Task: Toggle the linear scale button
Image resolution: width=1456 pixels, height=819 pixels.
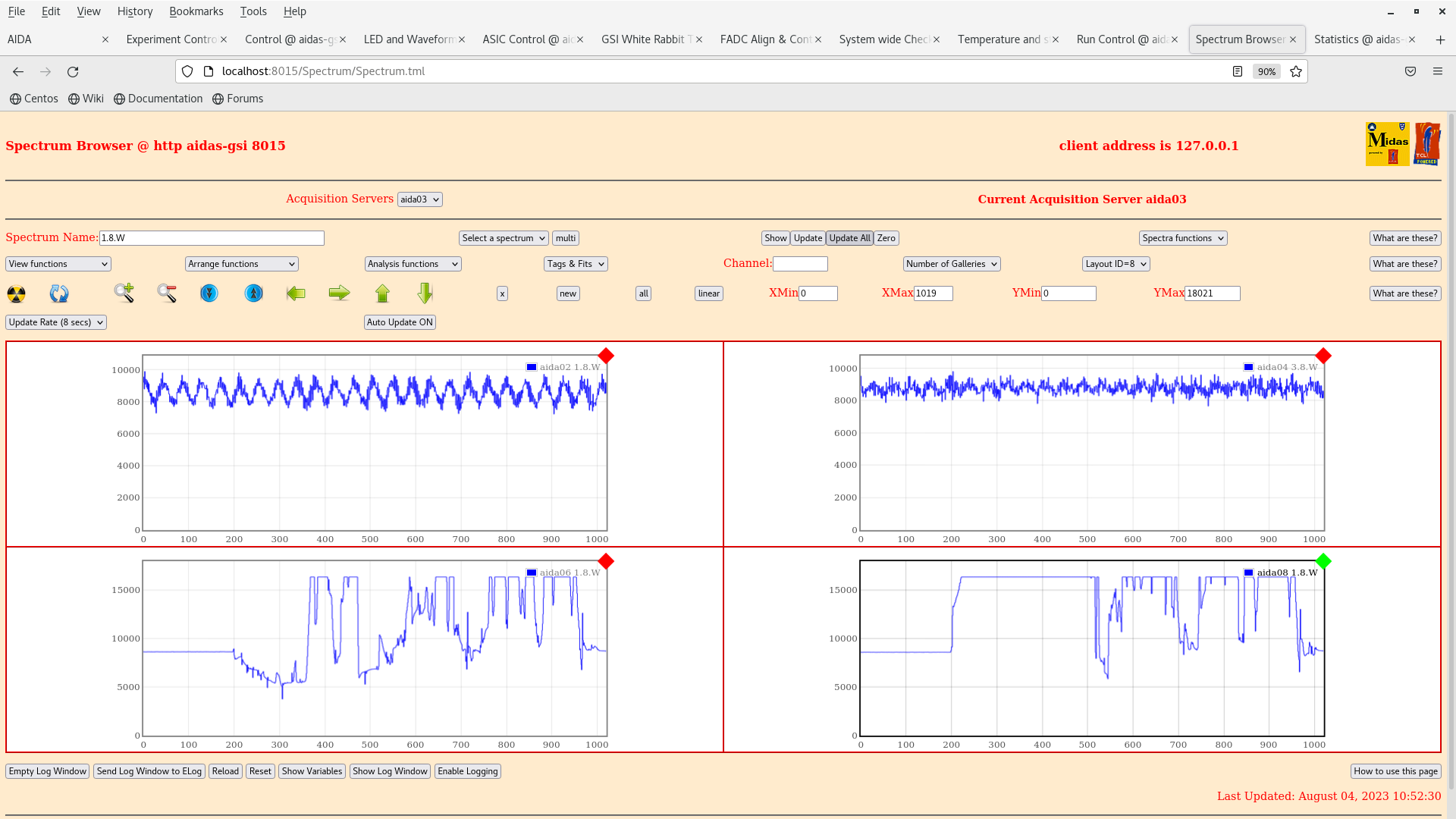Action: [708, 293]
